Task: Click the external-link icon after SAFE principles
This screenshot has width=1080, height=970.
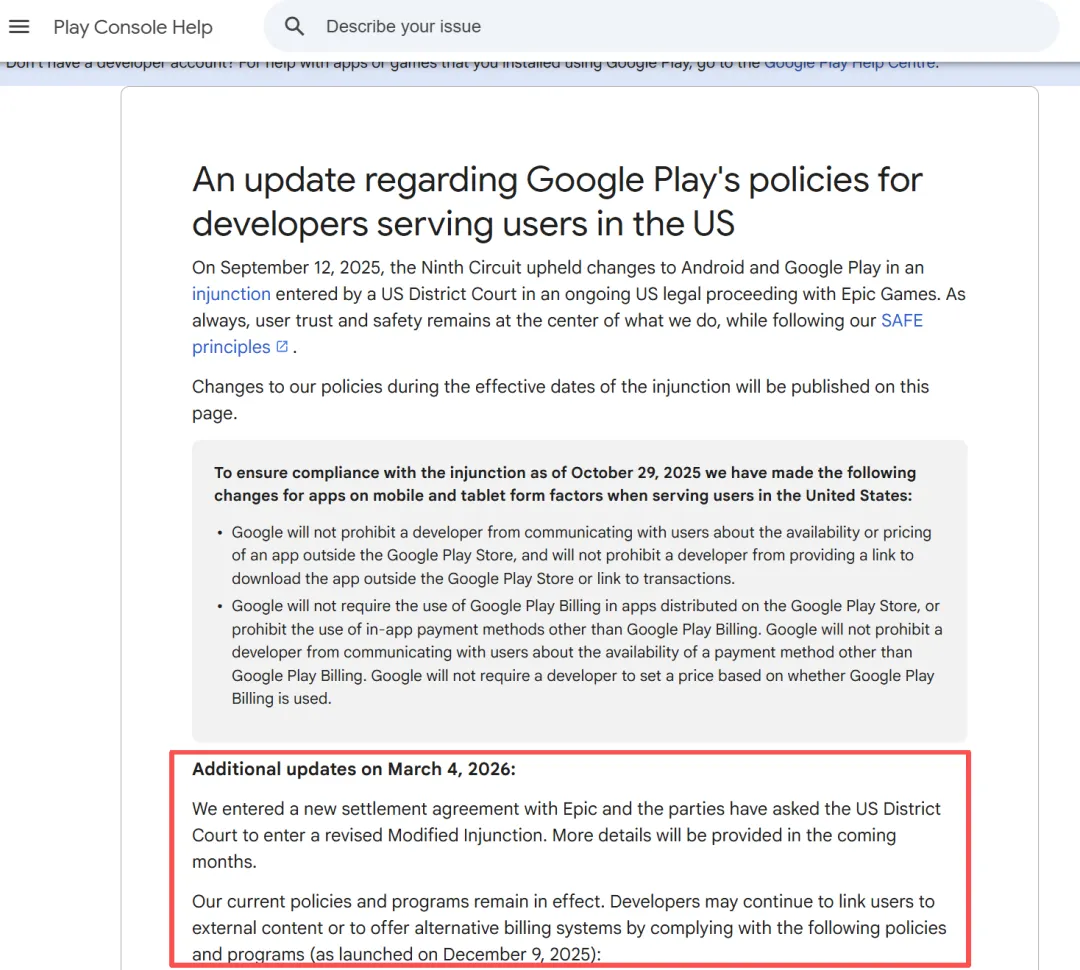Action: coord(282,347)
